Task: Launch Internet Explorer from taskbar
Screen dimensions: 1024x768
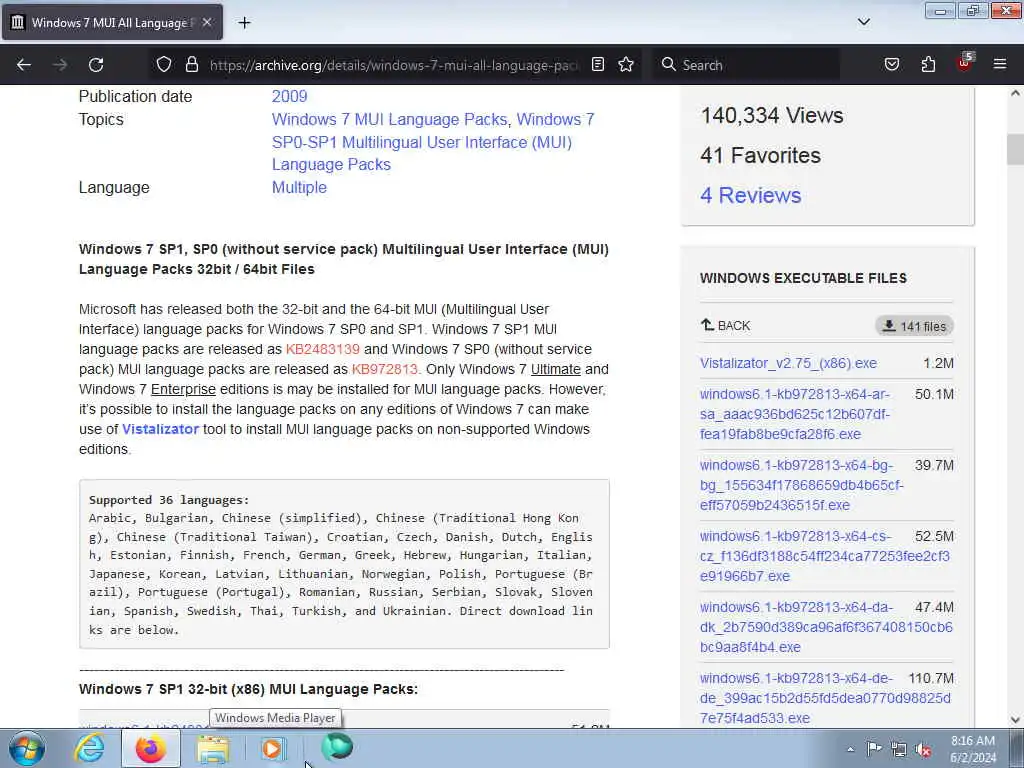Action: [89, 748]
